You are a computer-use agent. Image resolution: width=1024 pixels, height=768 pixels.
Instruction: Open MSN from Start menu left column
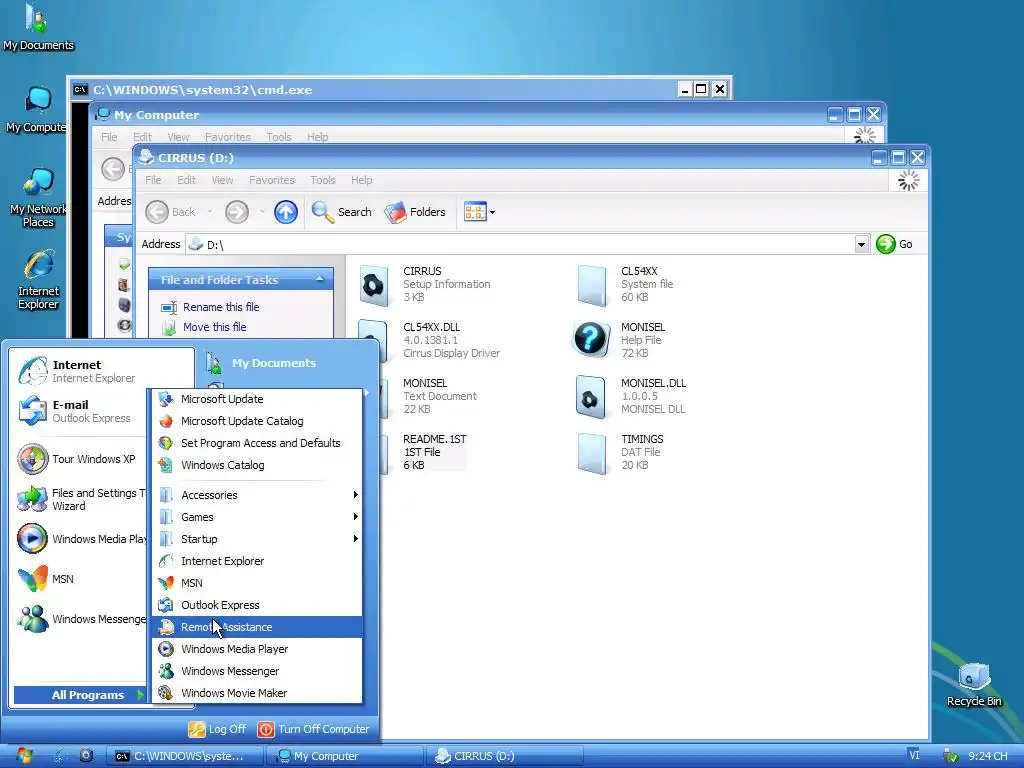(x=82, y=579)
